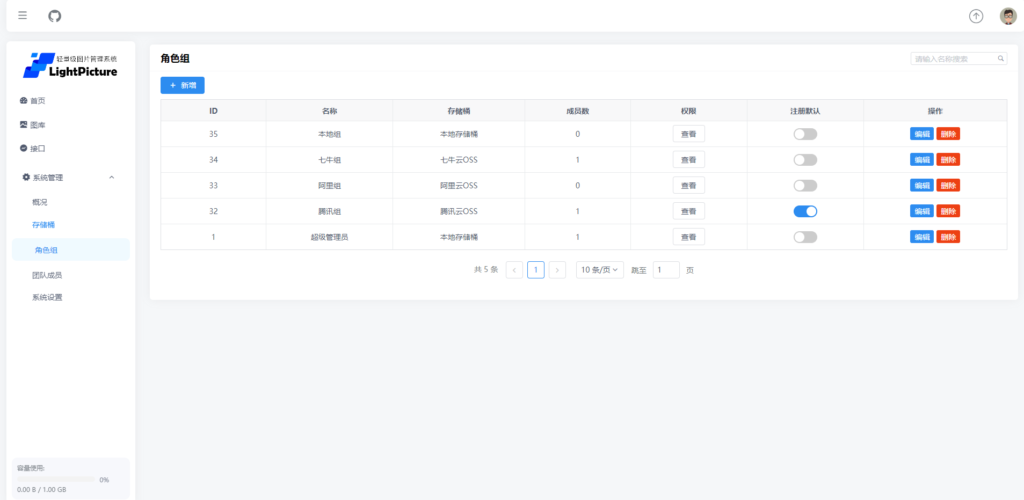The height and width of the screenshot is (500, 1024).
Task: View permissions for 阿里组
Action: pyautogui.click(x=688, y=186)
